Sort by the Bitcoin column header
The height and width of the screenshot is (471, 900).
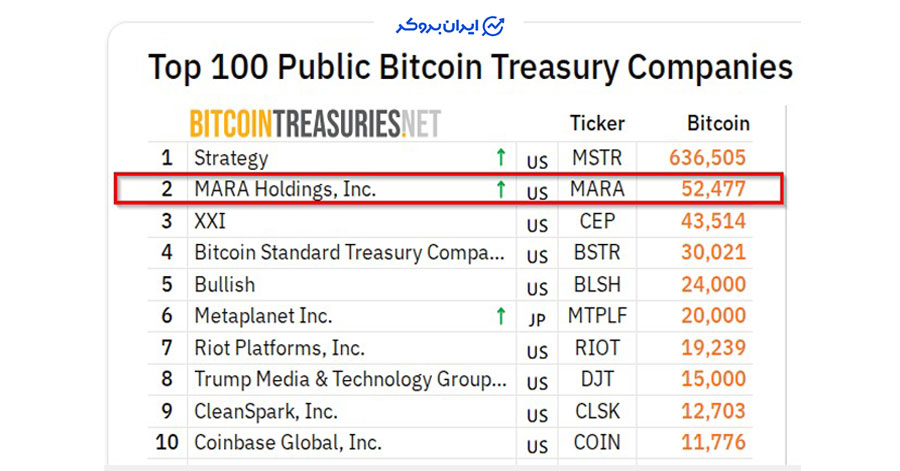[717, 124]
